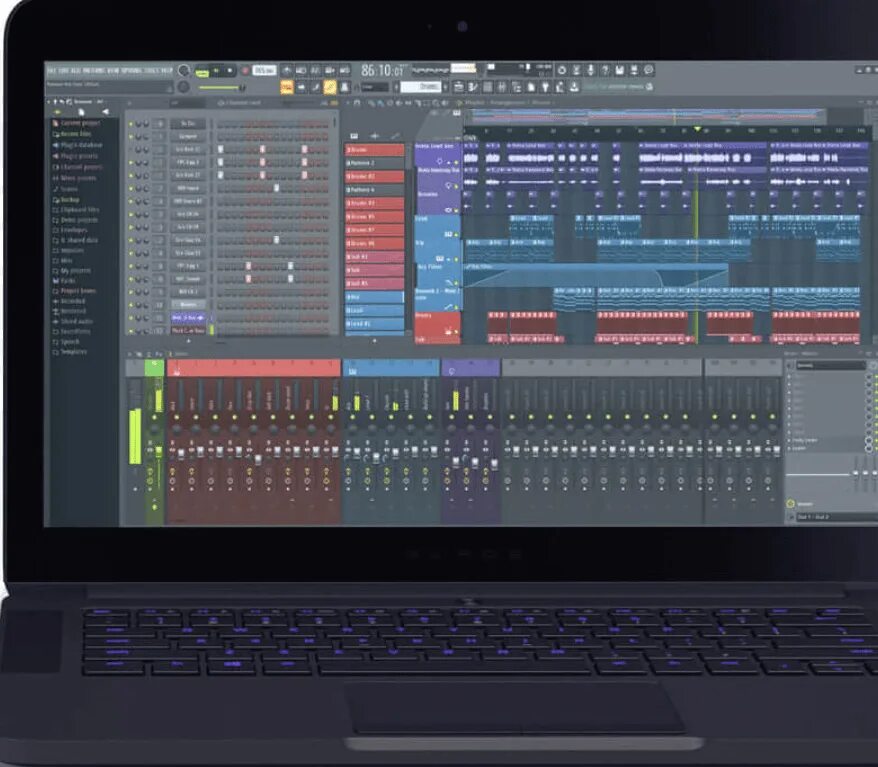Click the Stop button in transport

[230, 71]
